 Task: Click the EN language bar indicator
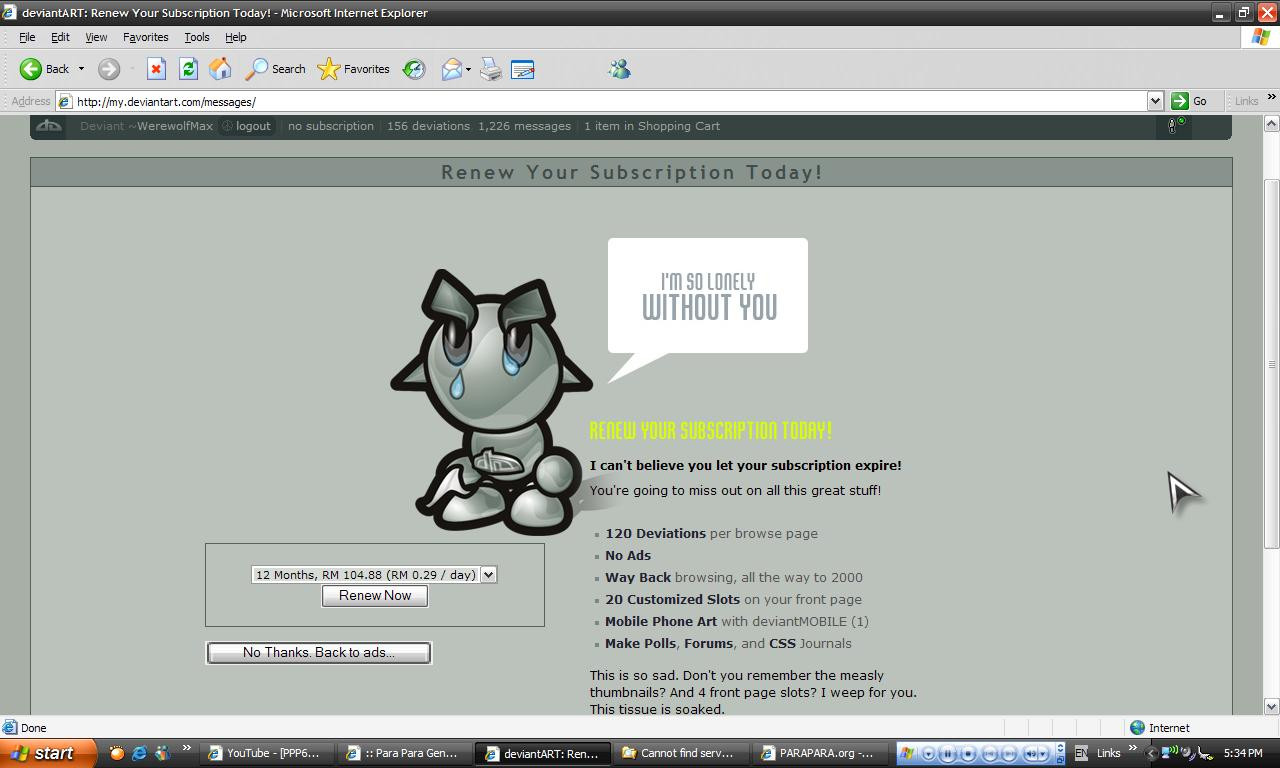click(x=1081, y=753)
